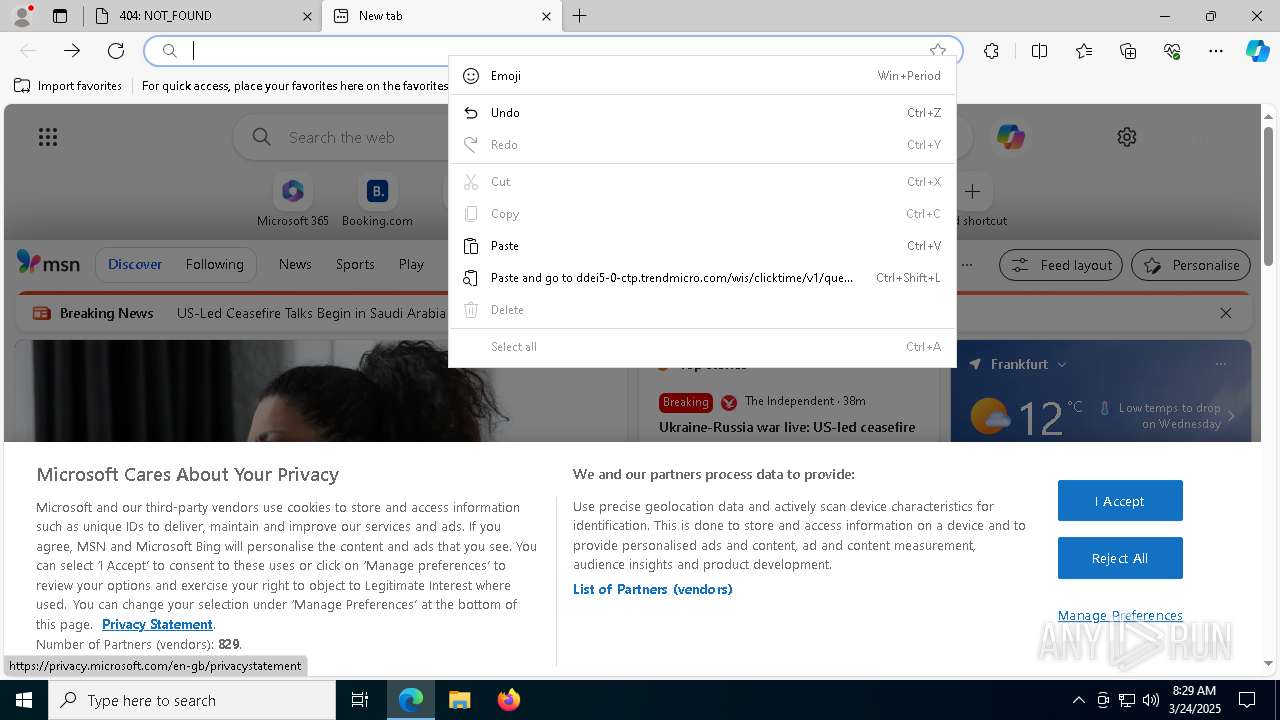Click the Personalise button
Viewport: 1280px width, 720px height.
pyautogui.click(x=1191, y=265)
